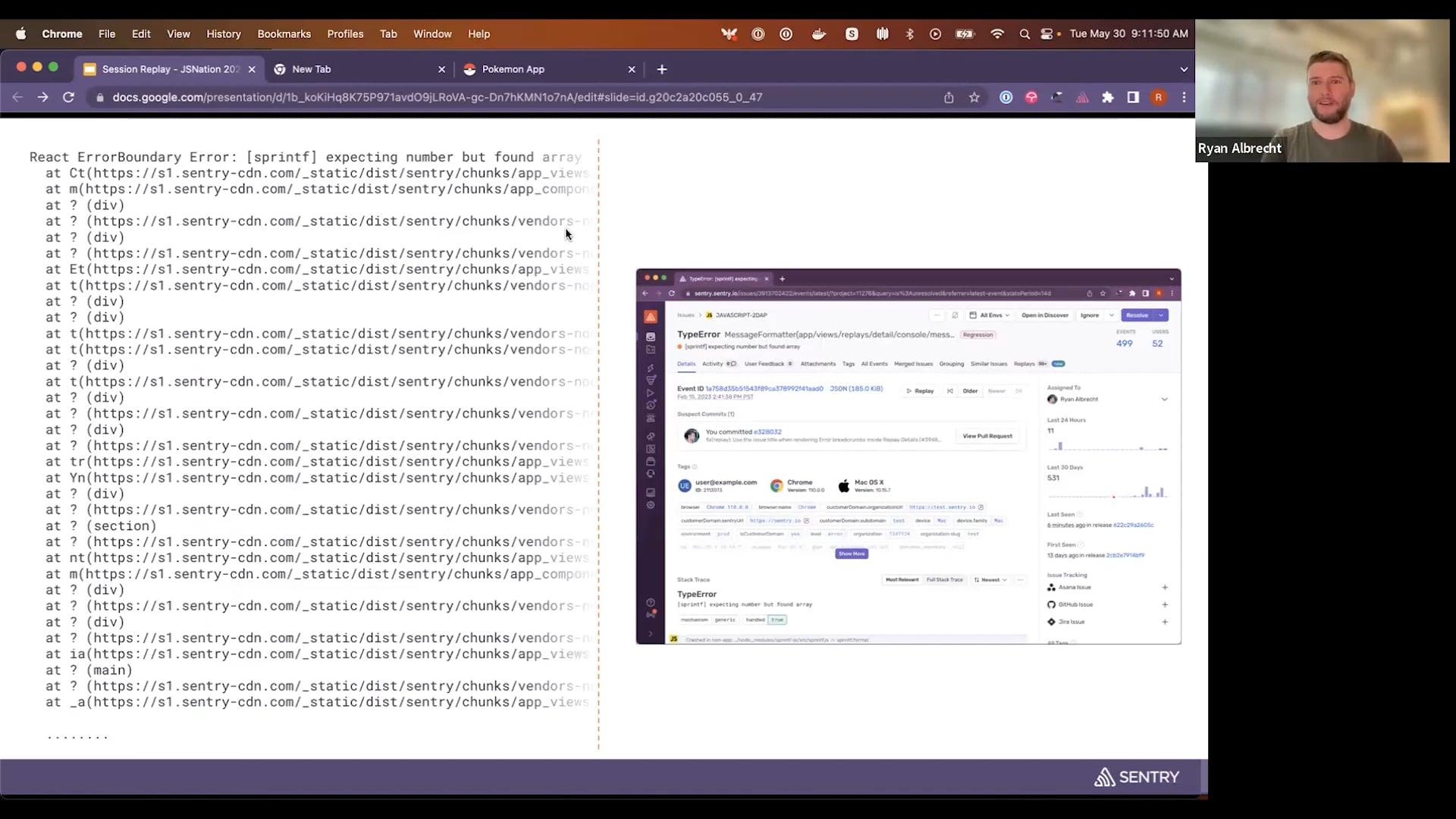Click the Wi-Fi status icon

tap(997, 34)
